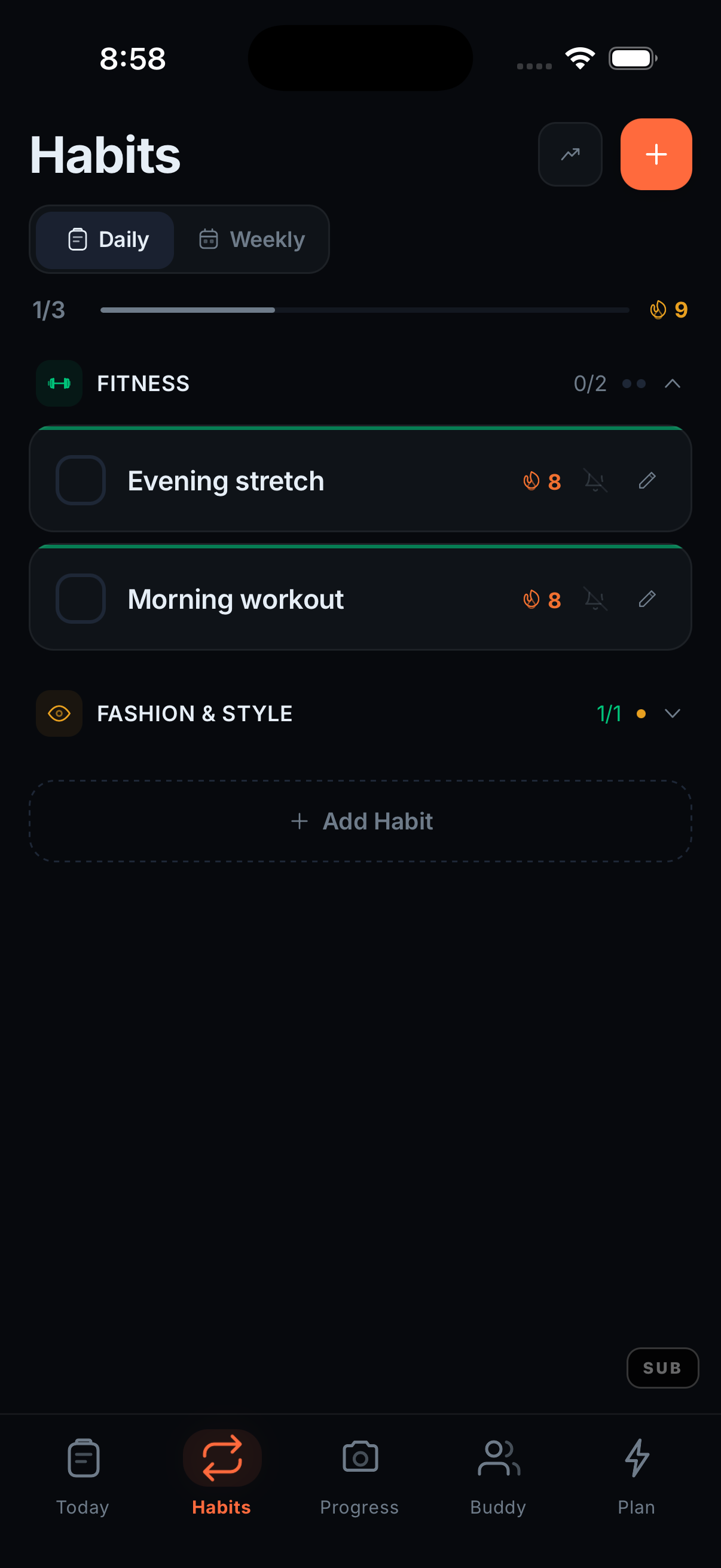Image resolution: width=721 pixels, height=1568 pixels.
Task: Open the trending stats icon near Habits title
Action: point(570,155)
